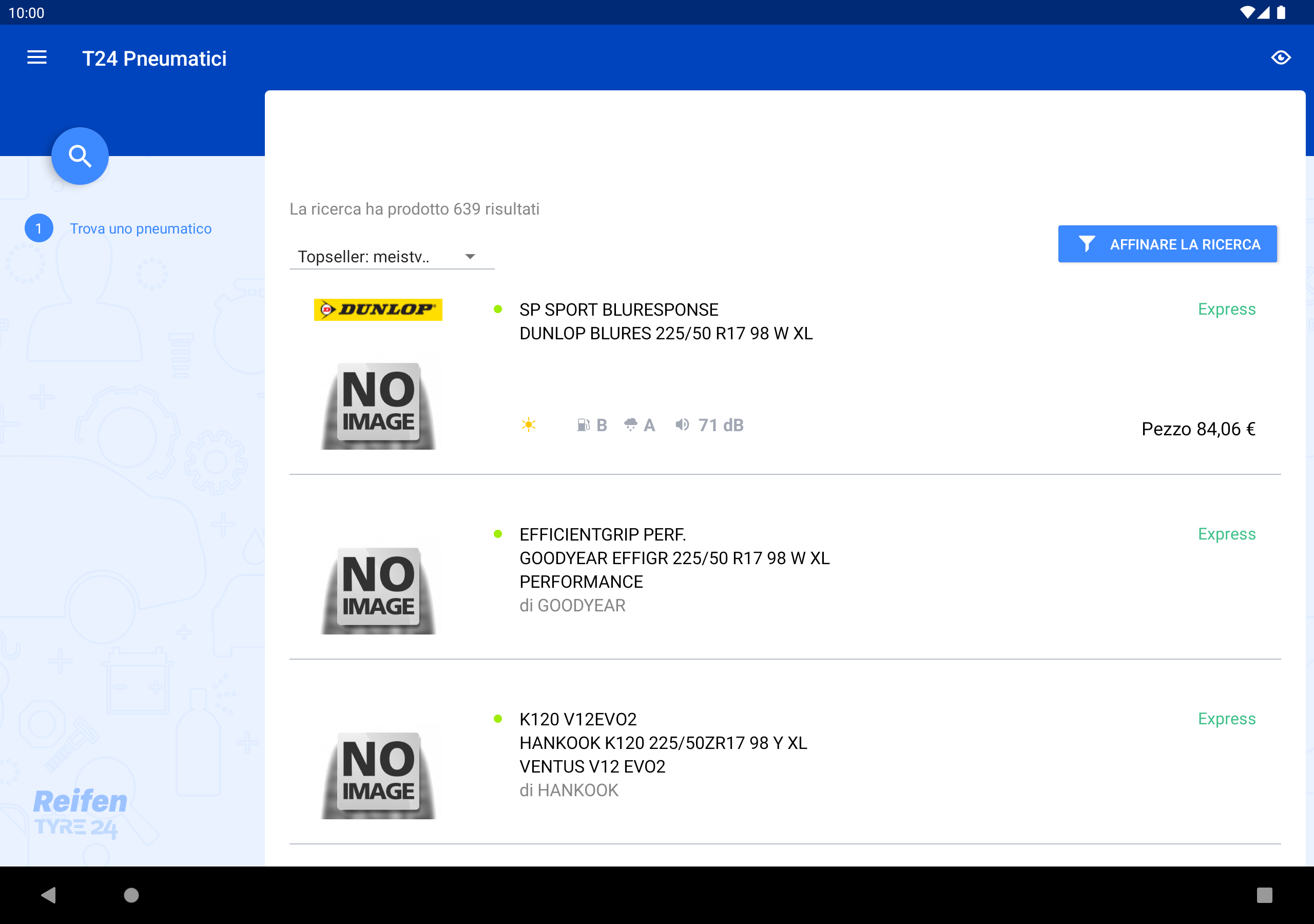The image size is (1314, 924).
Task: Click the Topseller dropdown arrow
Action: click(470, 257)
